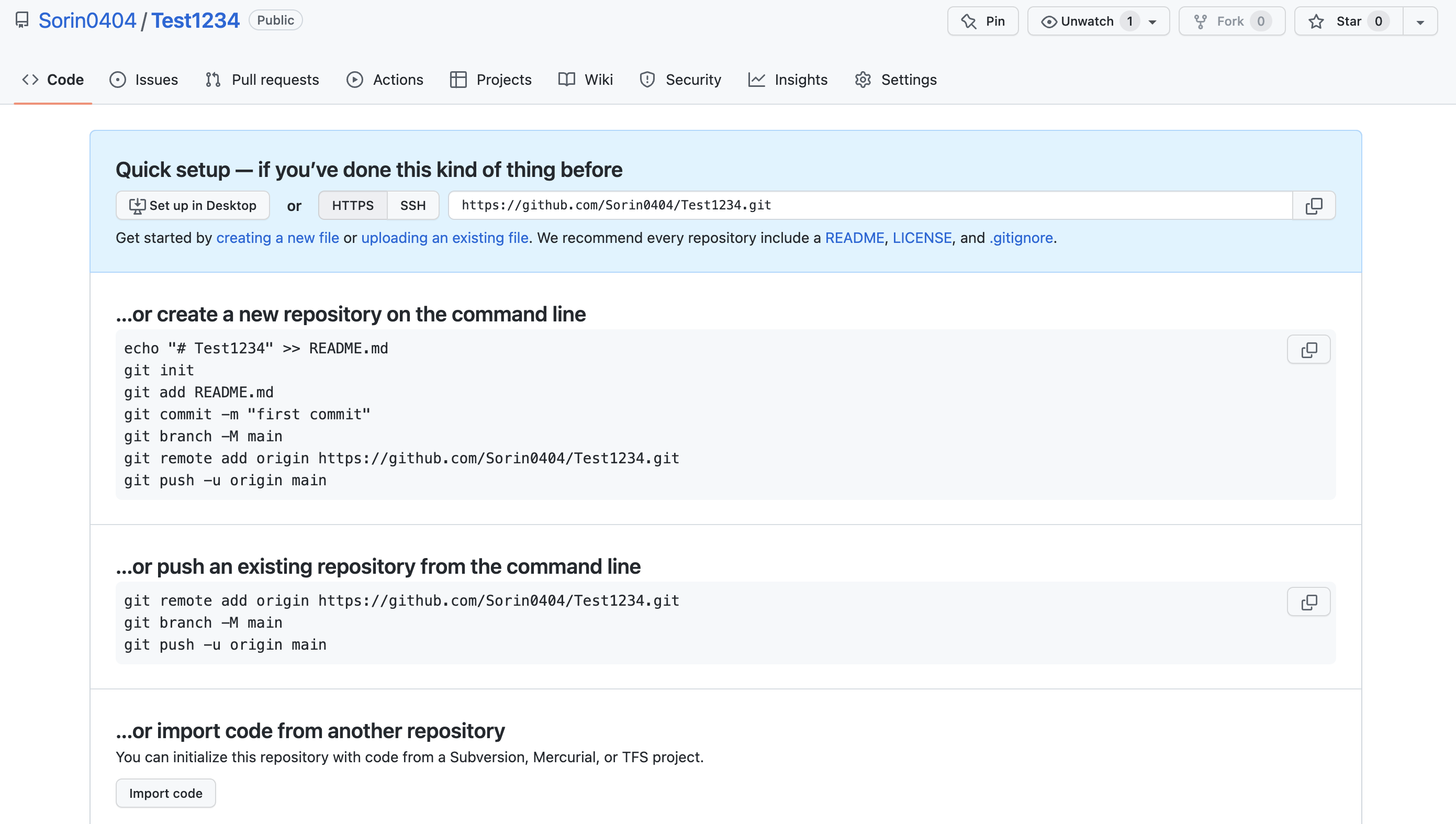Copy the push existing repository commands
The height and width of the screenshot is (824, 1456).
[x=1308, y=602]
